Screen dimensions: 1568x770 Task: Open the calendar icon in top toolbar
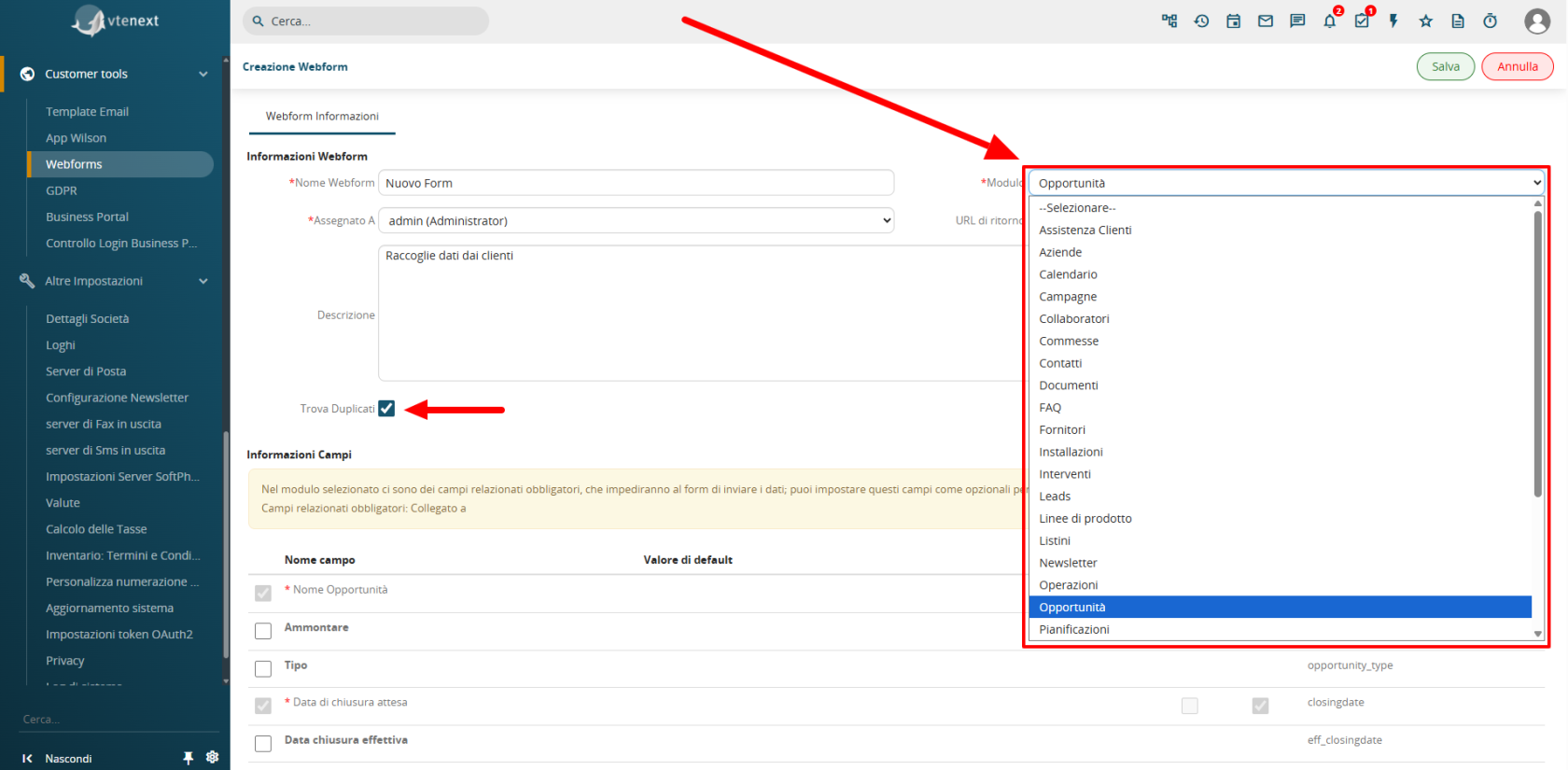pos(1233,21)
